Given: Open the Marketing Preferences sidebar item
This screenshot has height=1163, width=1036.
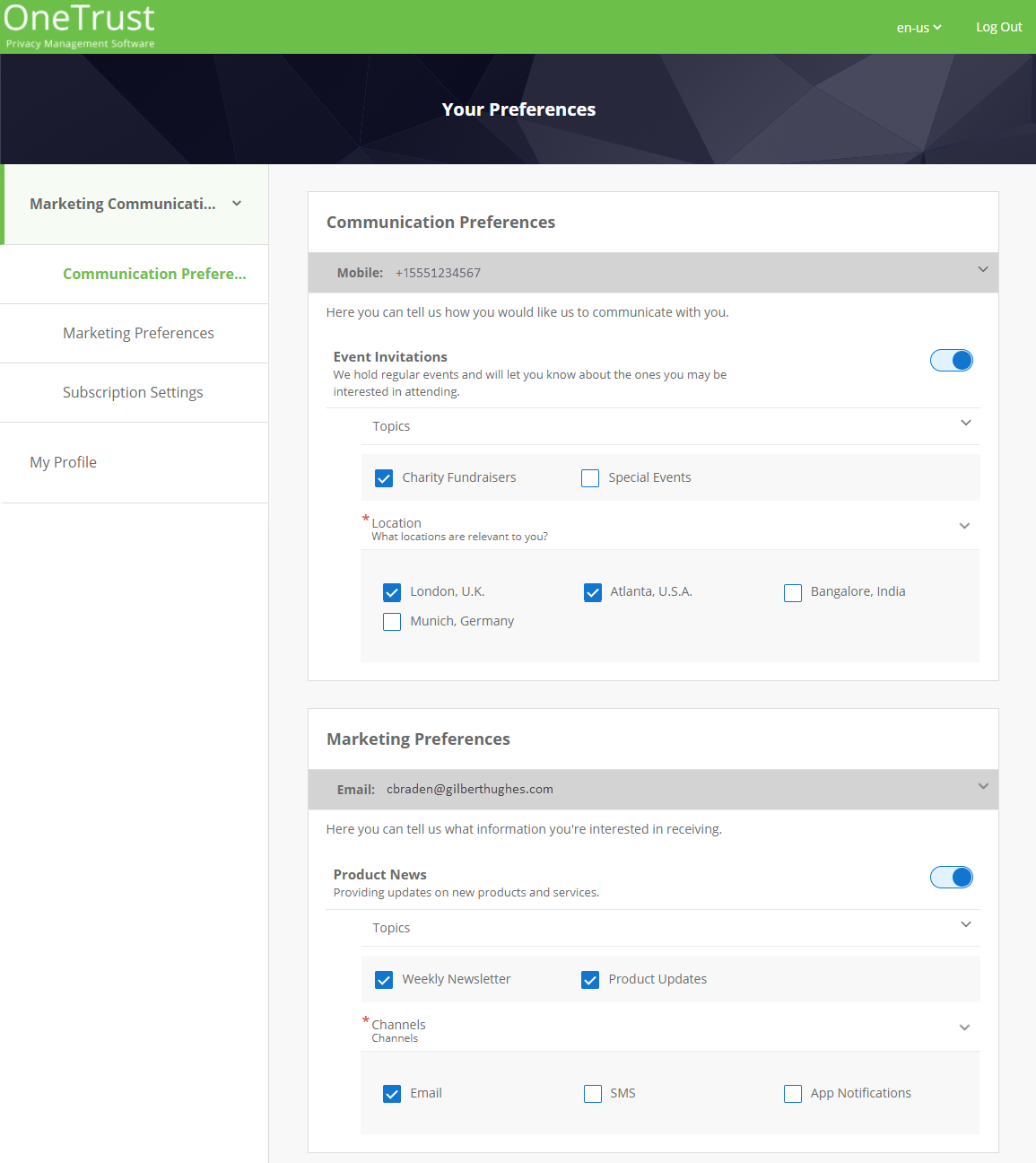Looking at the screenshot, I should (x=138, y=333).
